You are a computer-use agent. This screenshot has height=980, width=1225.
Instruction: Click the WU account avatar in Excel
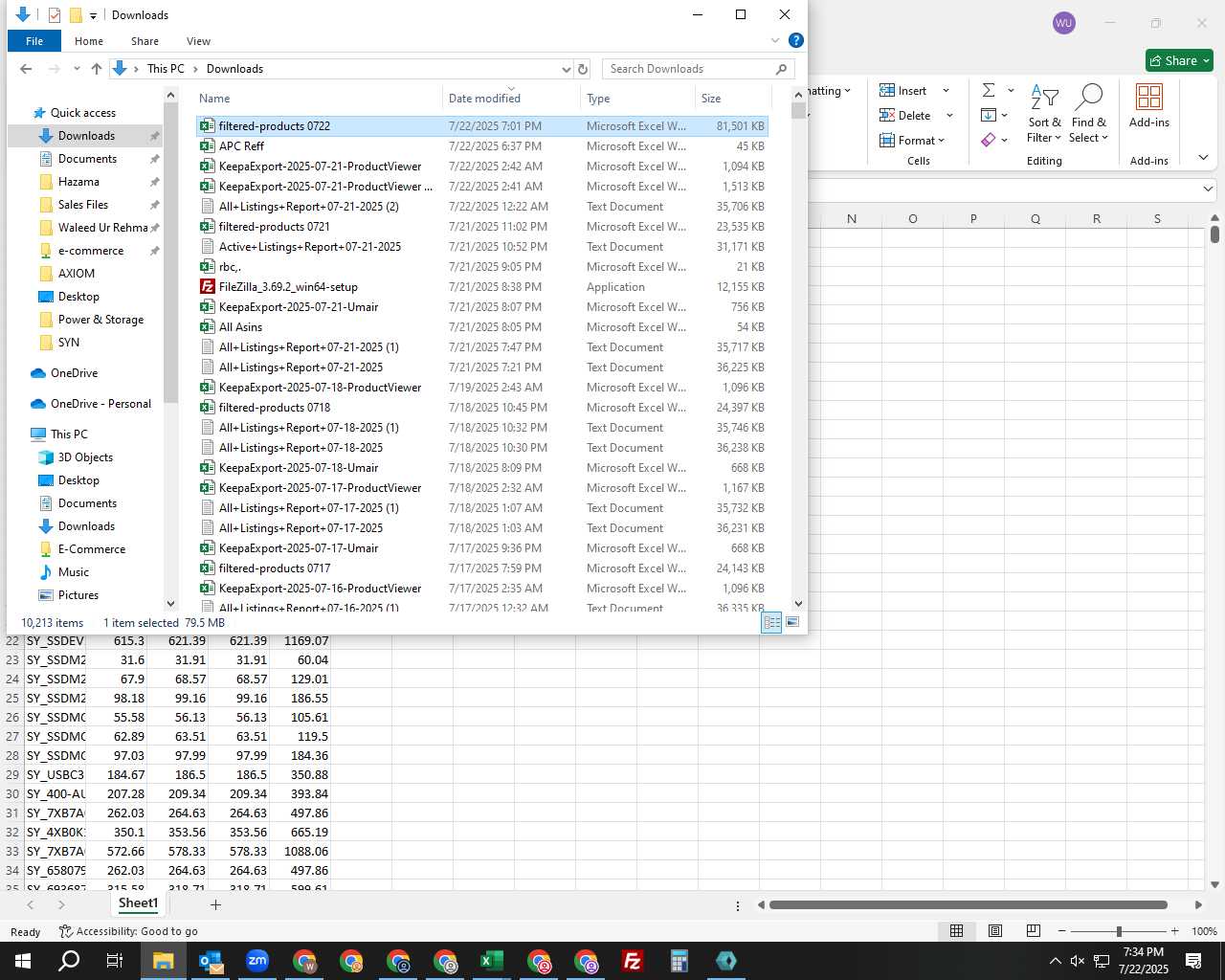pyautogui.click(x=1063, y=23)
